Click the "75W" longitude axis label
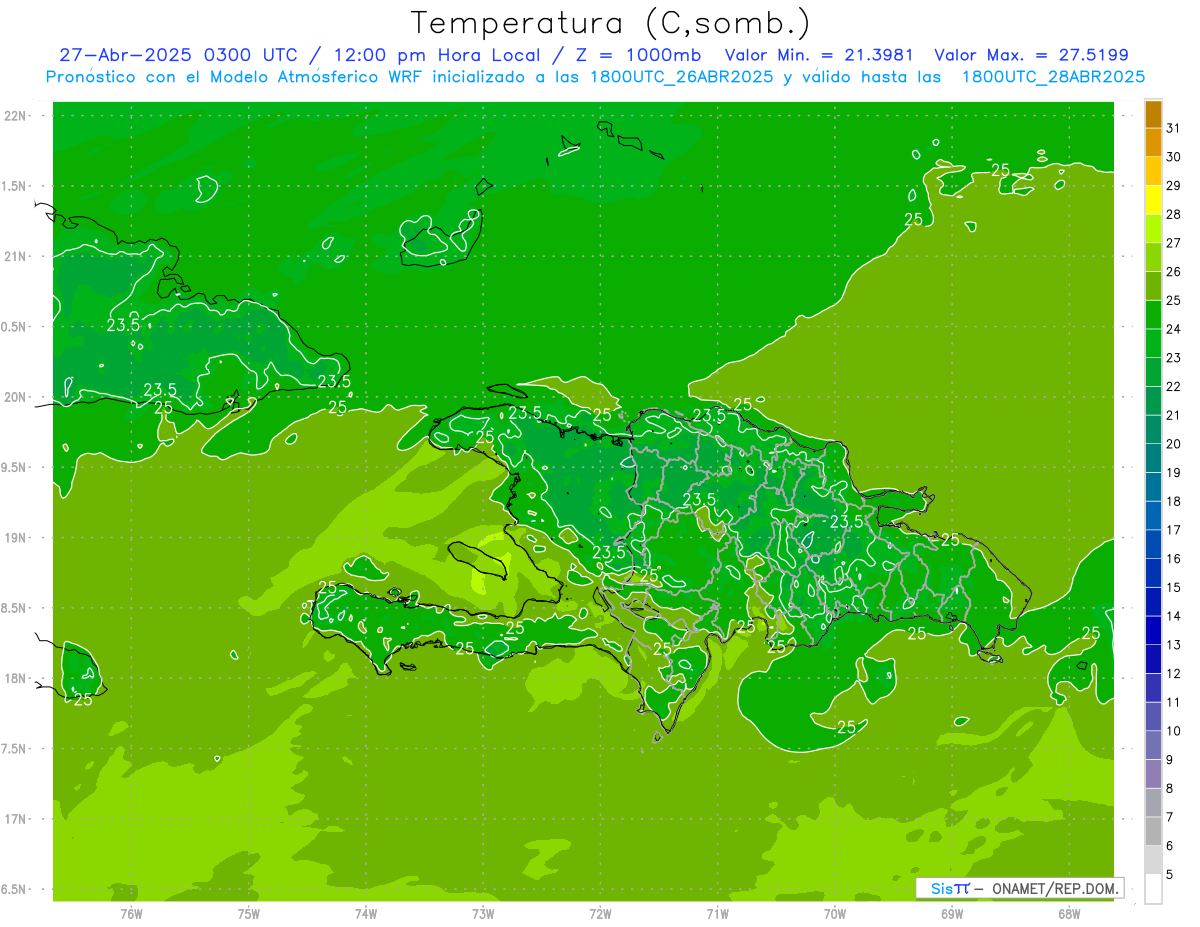1200x927 pixels. 249,915
